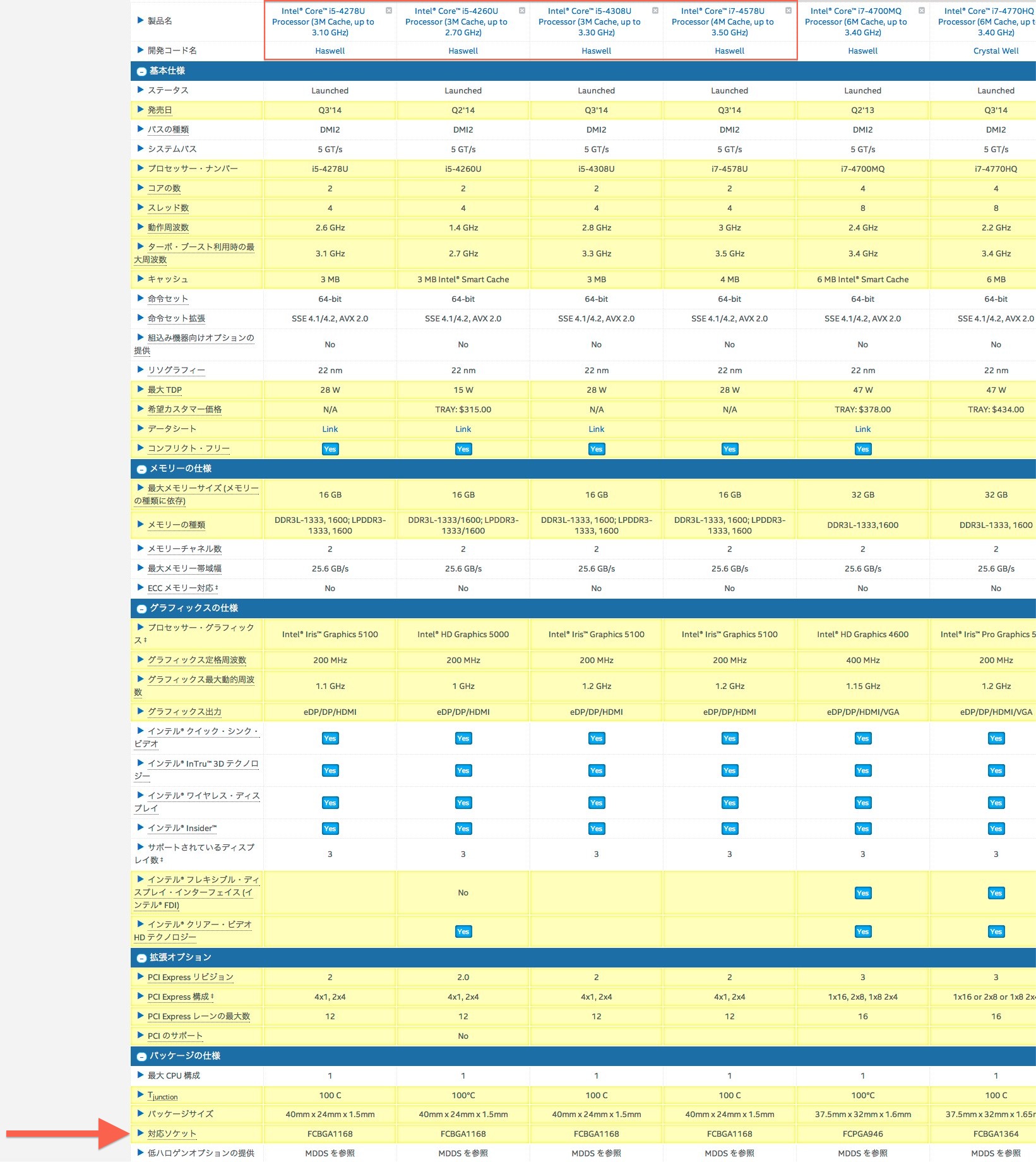Click the 最大メモリー帯域幅 row label
This screenshot has height=1162, width=1036.
pos(184,568)
